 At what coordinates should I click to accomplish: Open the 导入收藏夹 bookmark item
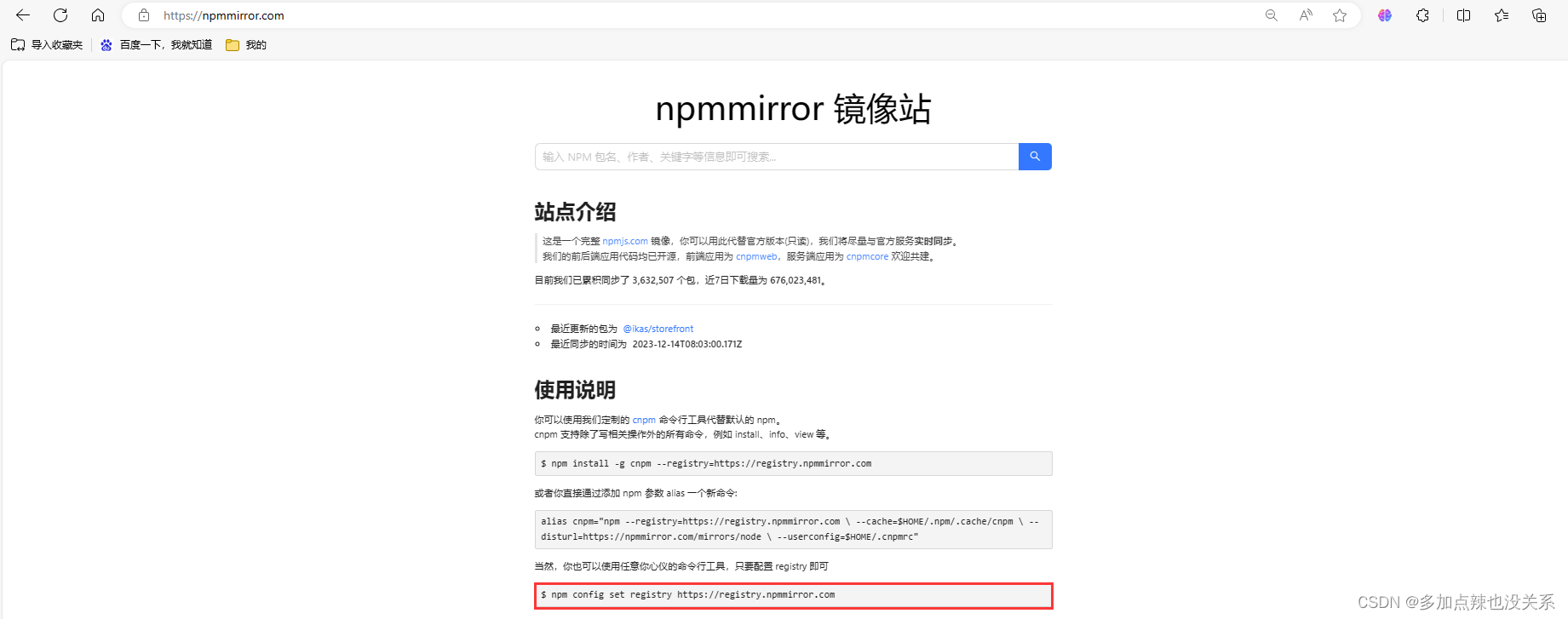tap(47, 45)
